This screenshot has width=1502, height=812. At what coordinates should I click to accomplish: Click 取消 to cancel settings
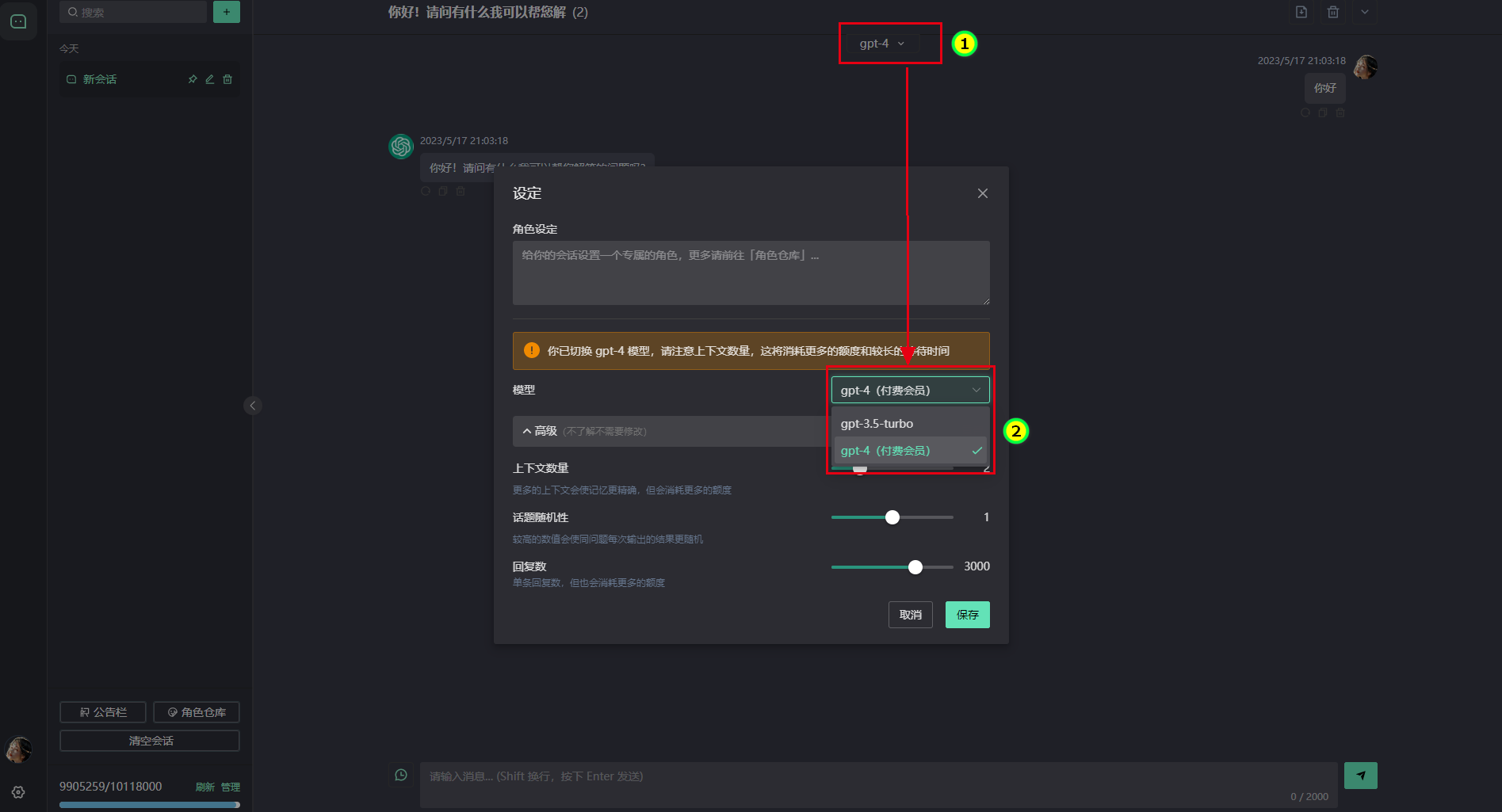pyautogui.click(x=911, y=615)
